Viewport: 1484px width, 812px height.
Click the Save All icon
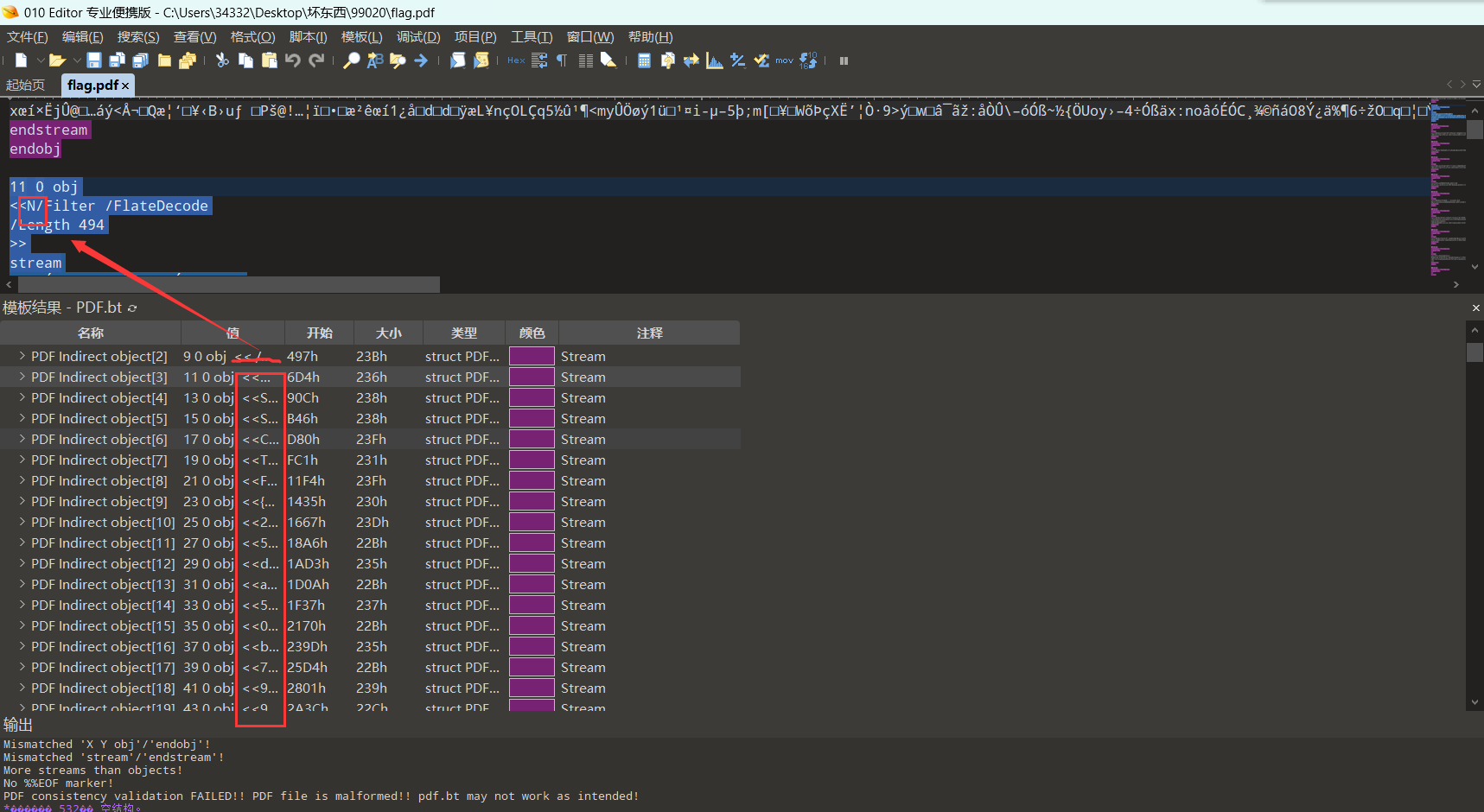pyautogui.click(x=141, y=60)
